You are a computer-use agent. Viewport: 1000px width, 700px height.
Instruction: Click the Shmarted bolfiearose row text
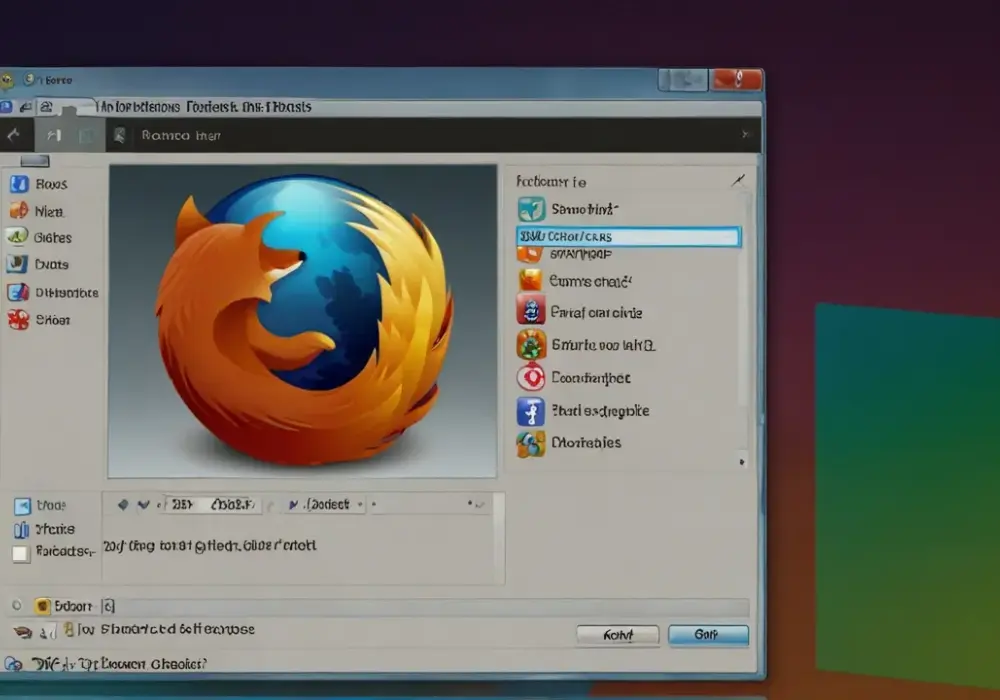(177, 629)
